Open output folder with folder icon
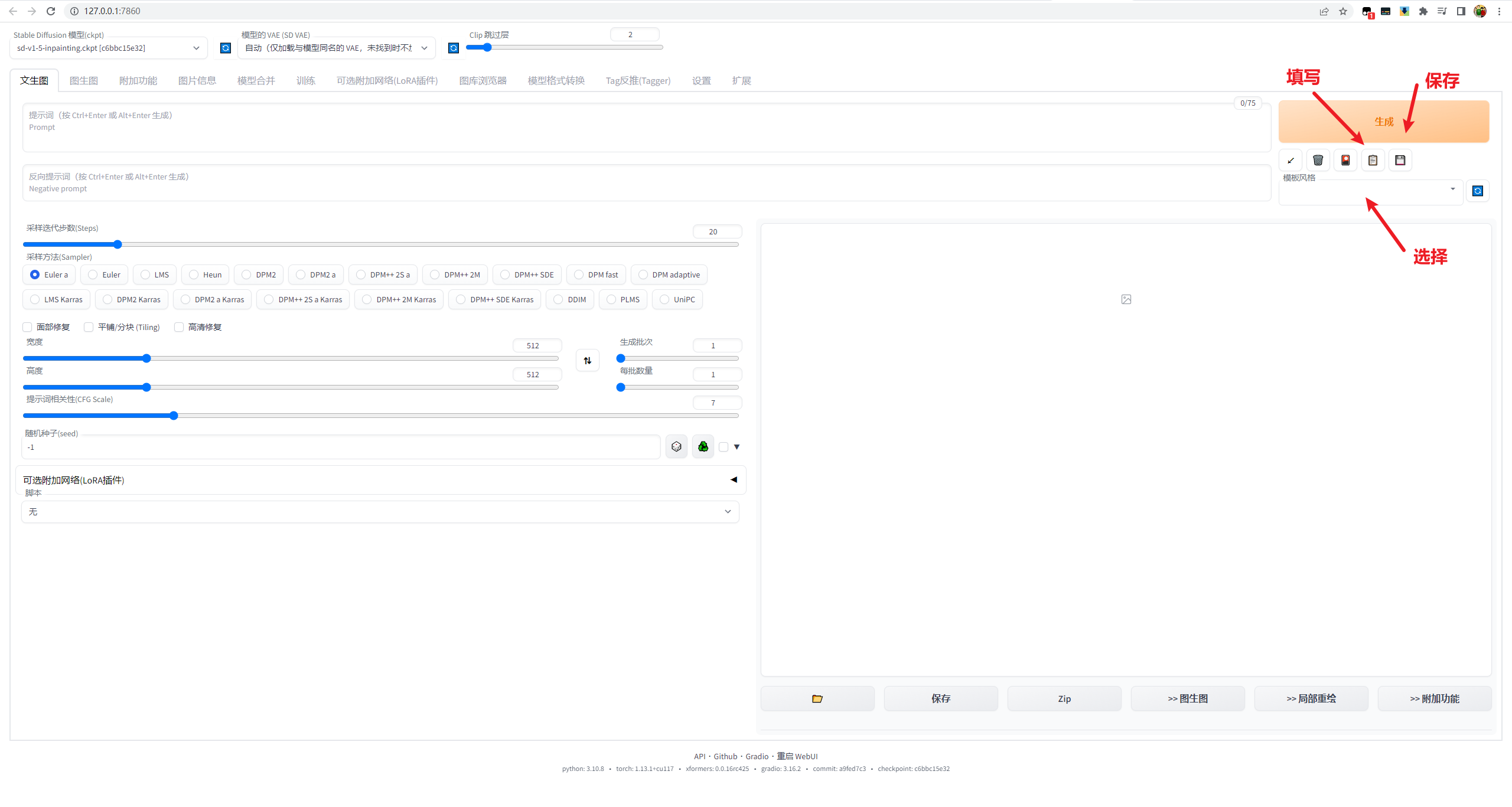Screen dimensions: 1512x807 click(x=817, y=698)
